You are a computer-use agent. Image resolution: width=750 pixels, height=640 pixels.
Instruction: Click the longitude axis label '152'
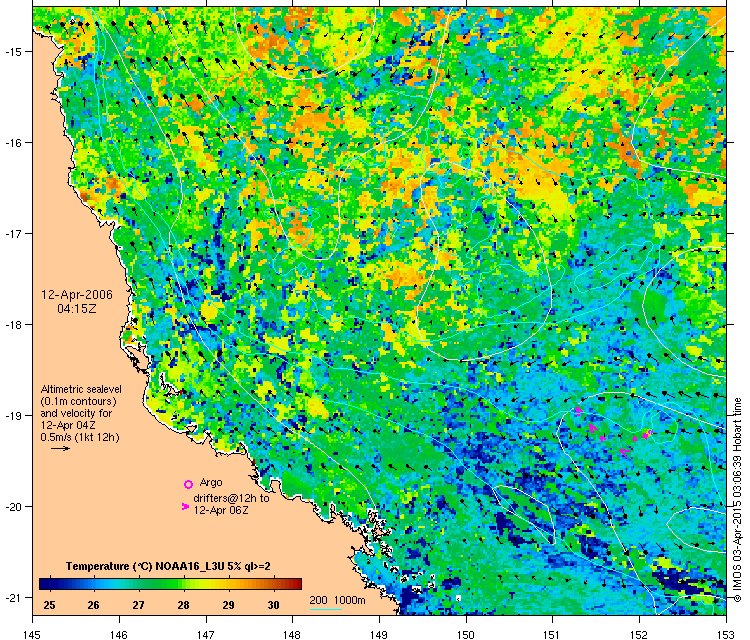pyautogui.click(x=639, y=634)
